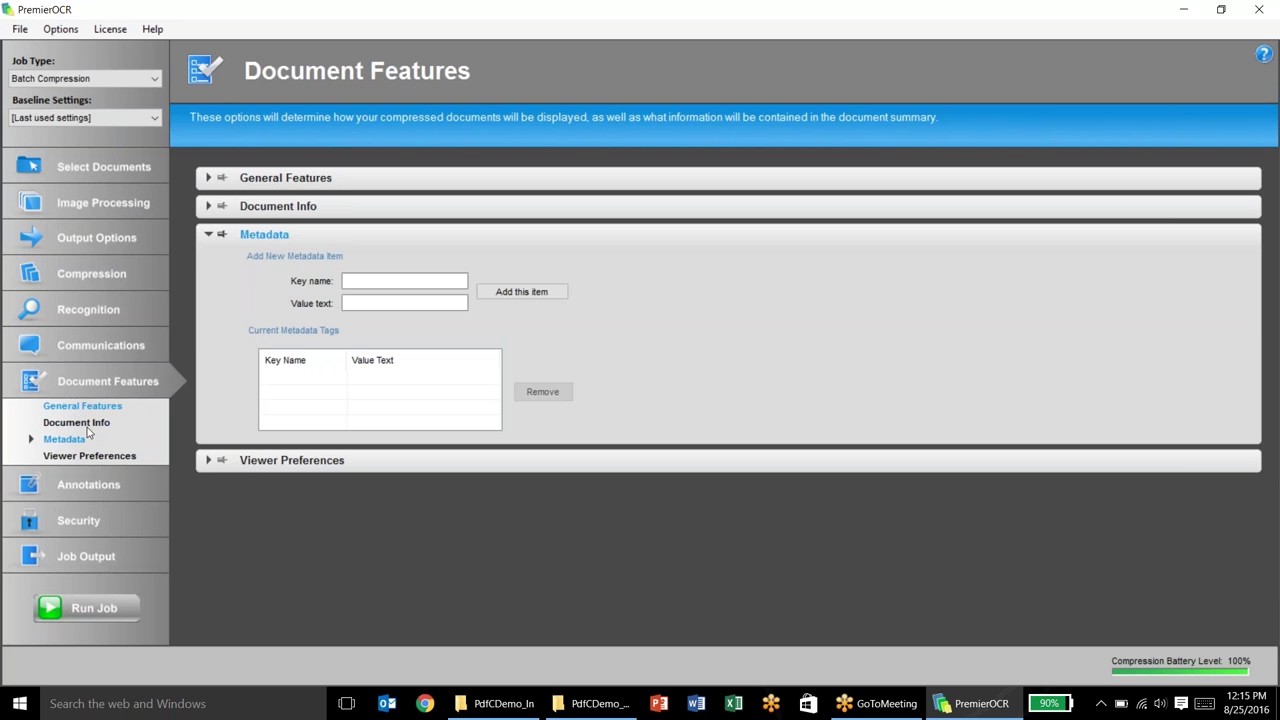Collapse the Metadata panel arrow

[208, 234]
